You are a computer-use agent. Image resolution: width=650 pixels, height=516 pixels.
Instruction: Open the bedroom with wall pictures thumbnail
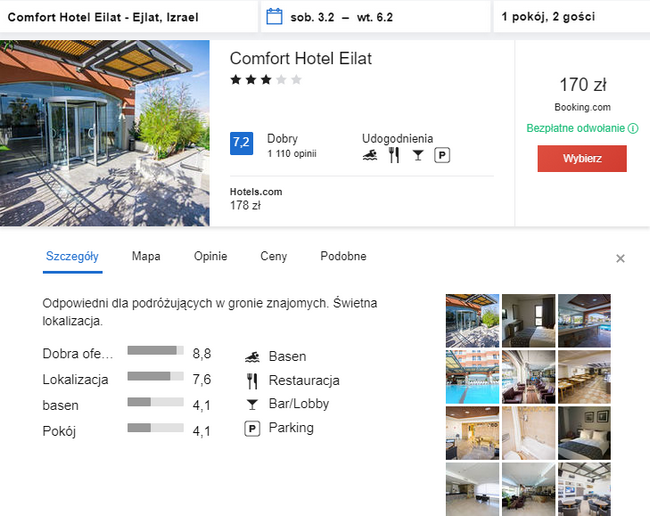coord(584,433)
